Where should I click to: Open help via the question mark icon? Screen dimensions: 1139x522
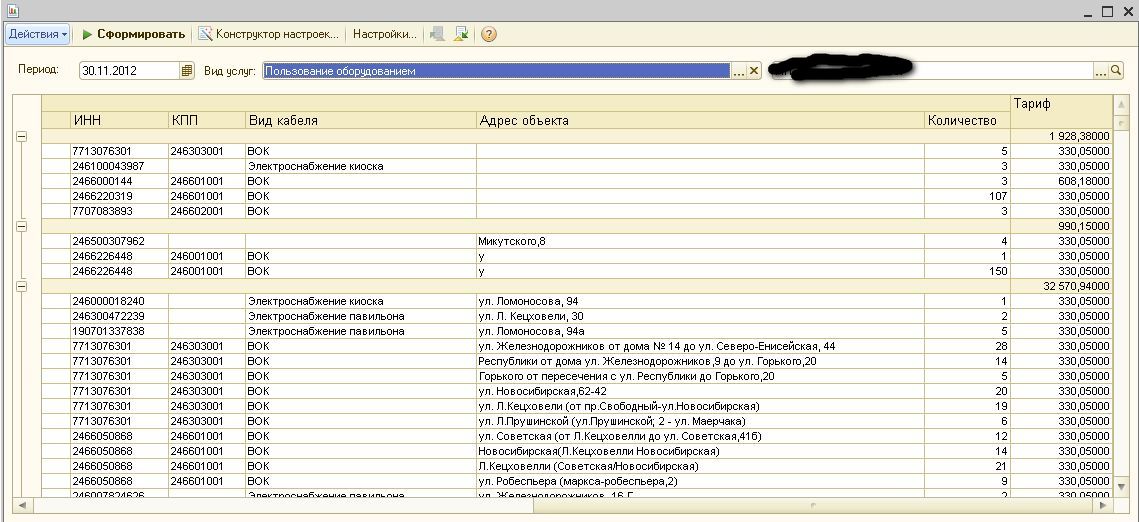pos(489,34)
